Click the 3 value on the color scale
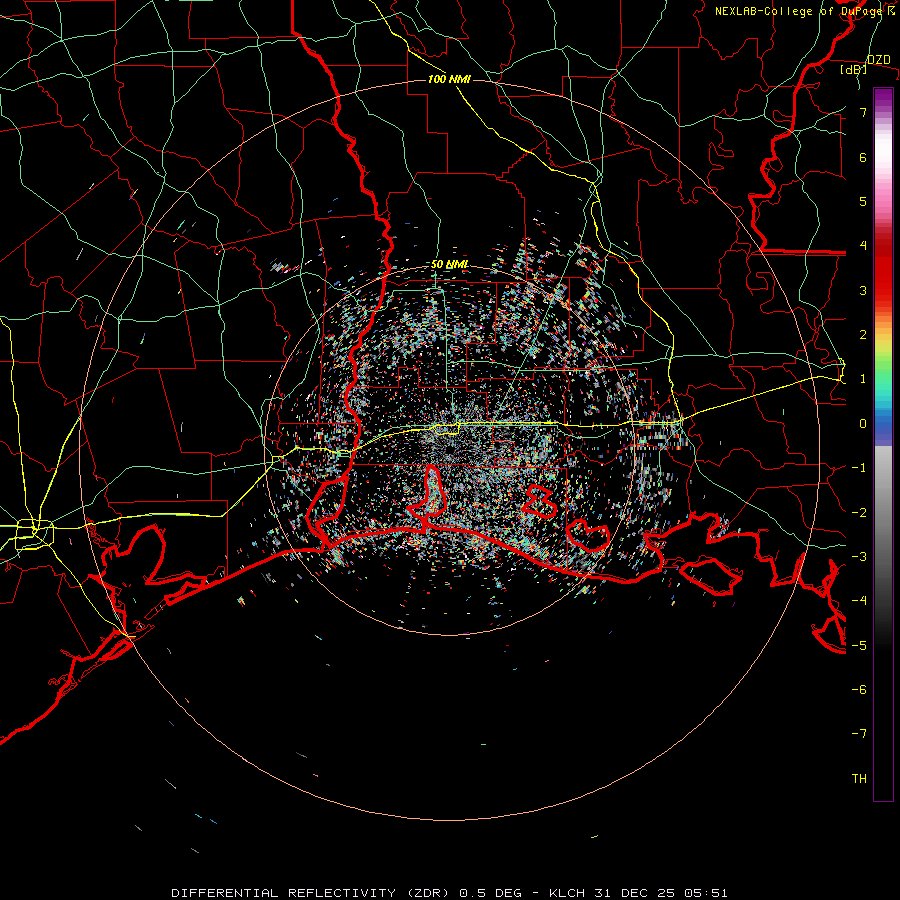900x900 pixels. coord(863,290)
